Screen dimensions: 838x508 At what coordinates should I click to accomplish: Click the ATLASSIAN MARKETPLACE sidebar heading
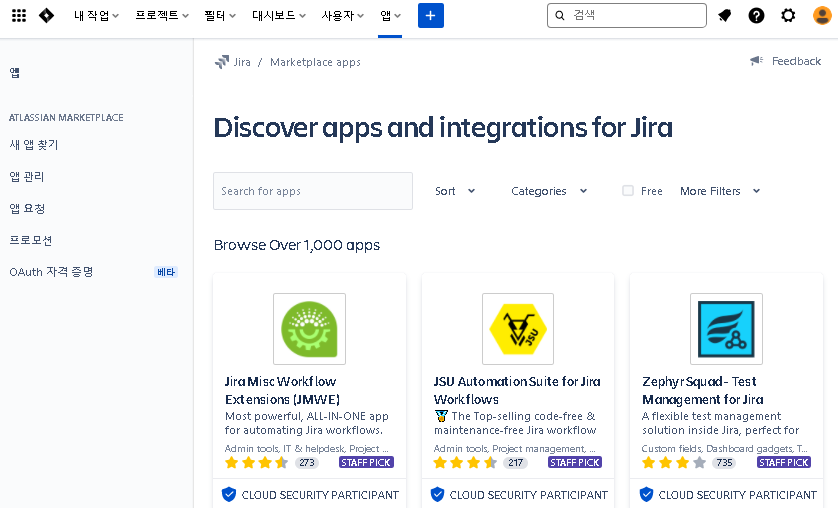point(66,118)
